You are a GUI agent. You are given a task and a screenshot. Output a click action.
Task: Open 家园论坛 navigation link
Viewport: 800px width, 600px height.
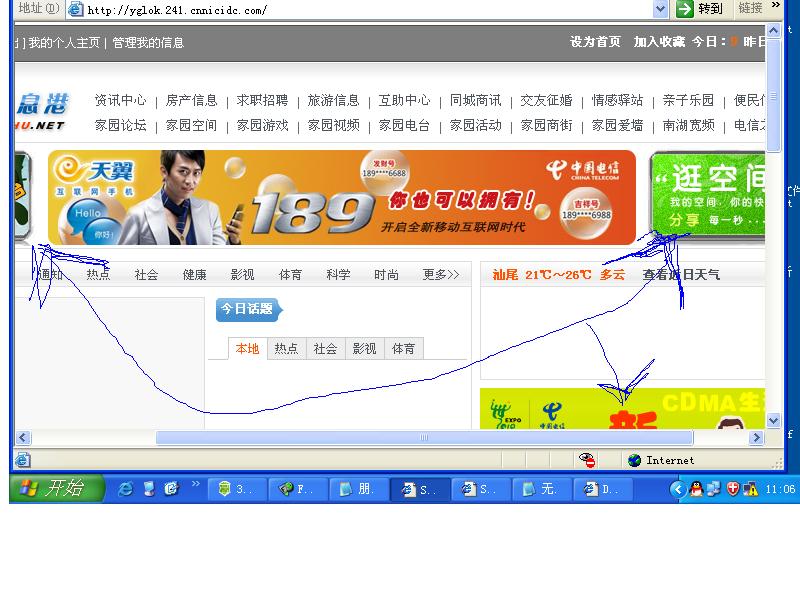click(x=120, y=125)
